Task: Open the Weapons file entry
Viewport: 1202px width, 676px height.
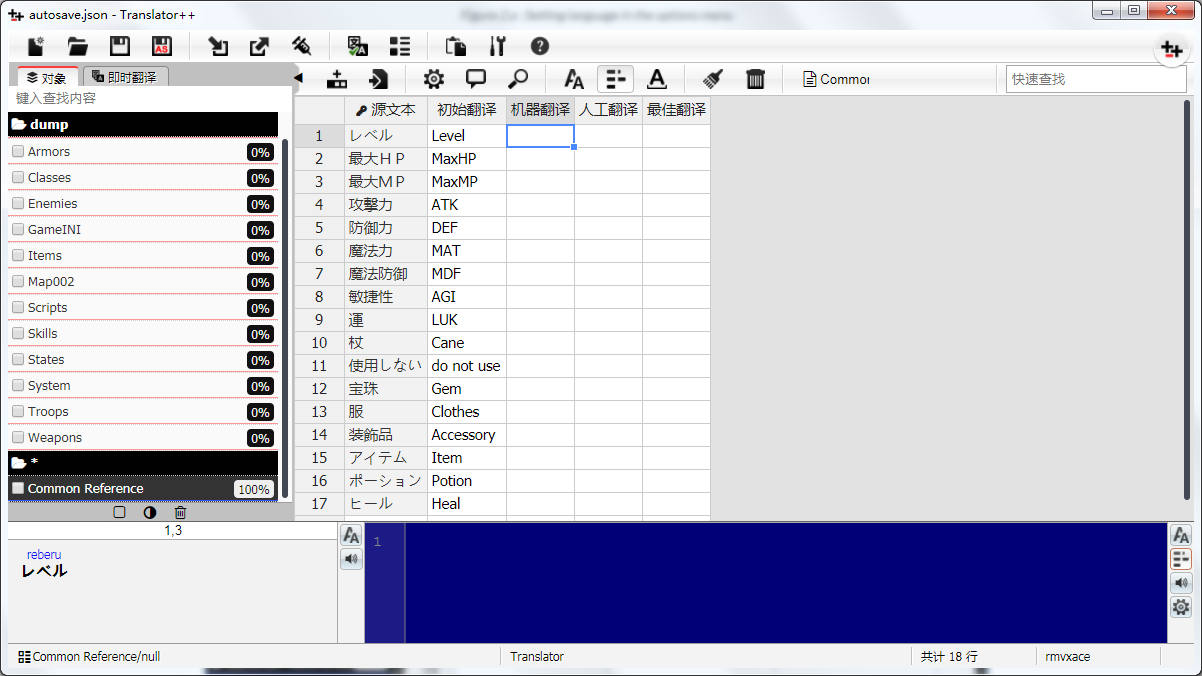Action: [x=143, y=437]
